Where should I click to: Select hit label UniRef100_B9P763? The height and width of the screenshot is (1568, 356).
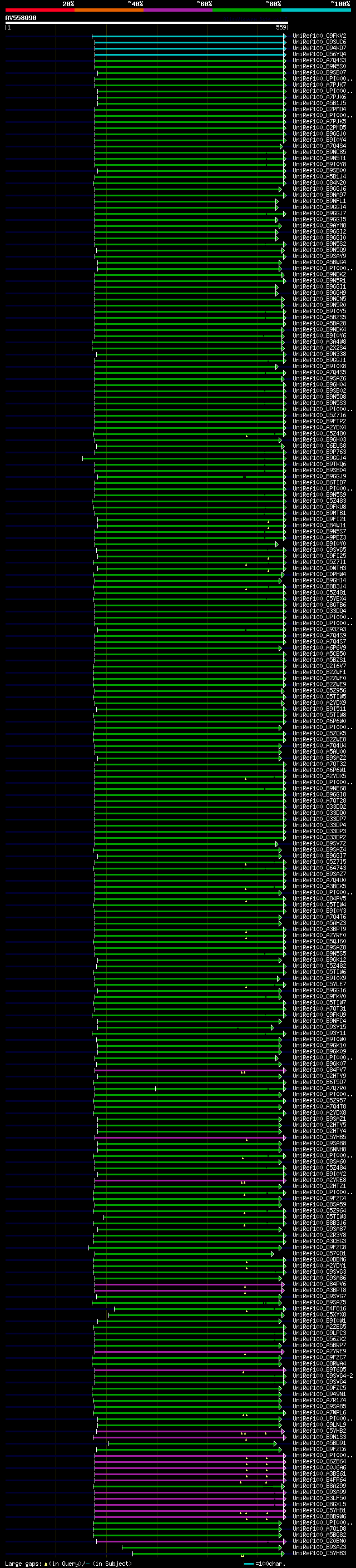coord(319,452)
